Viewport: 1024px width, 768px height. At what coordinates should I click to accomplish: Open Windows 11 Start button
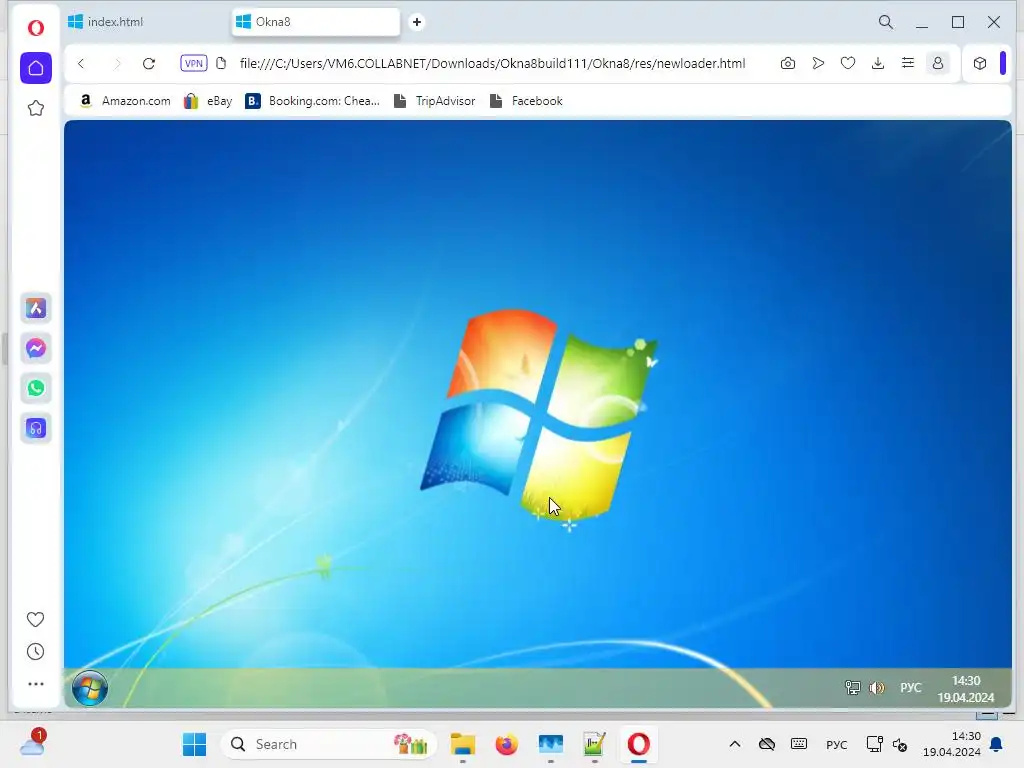pos(194,744)
